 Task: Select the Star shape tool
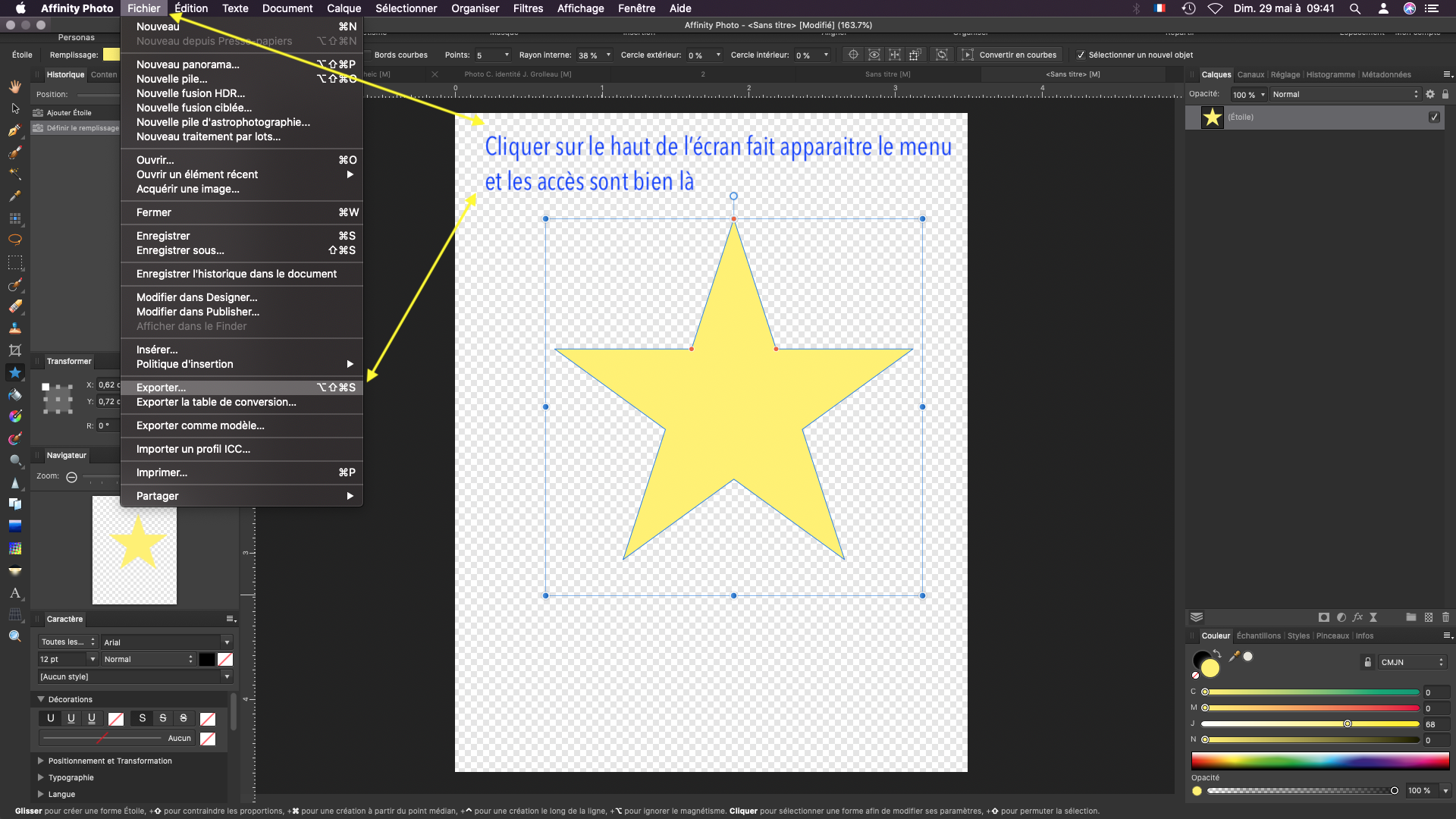(x=14, y=372)
